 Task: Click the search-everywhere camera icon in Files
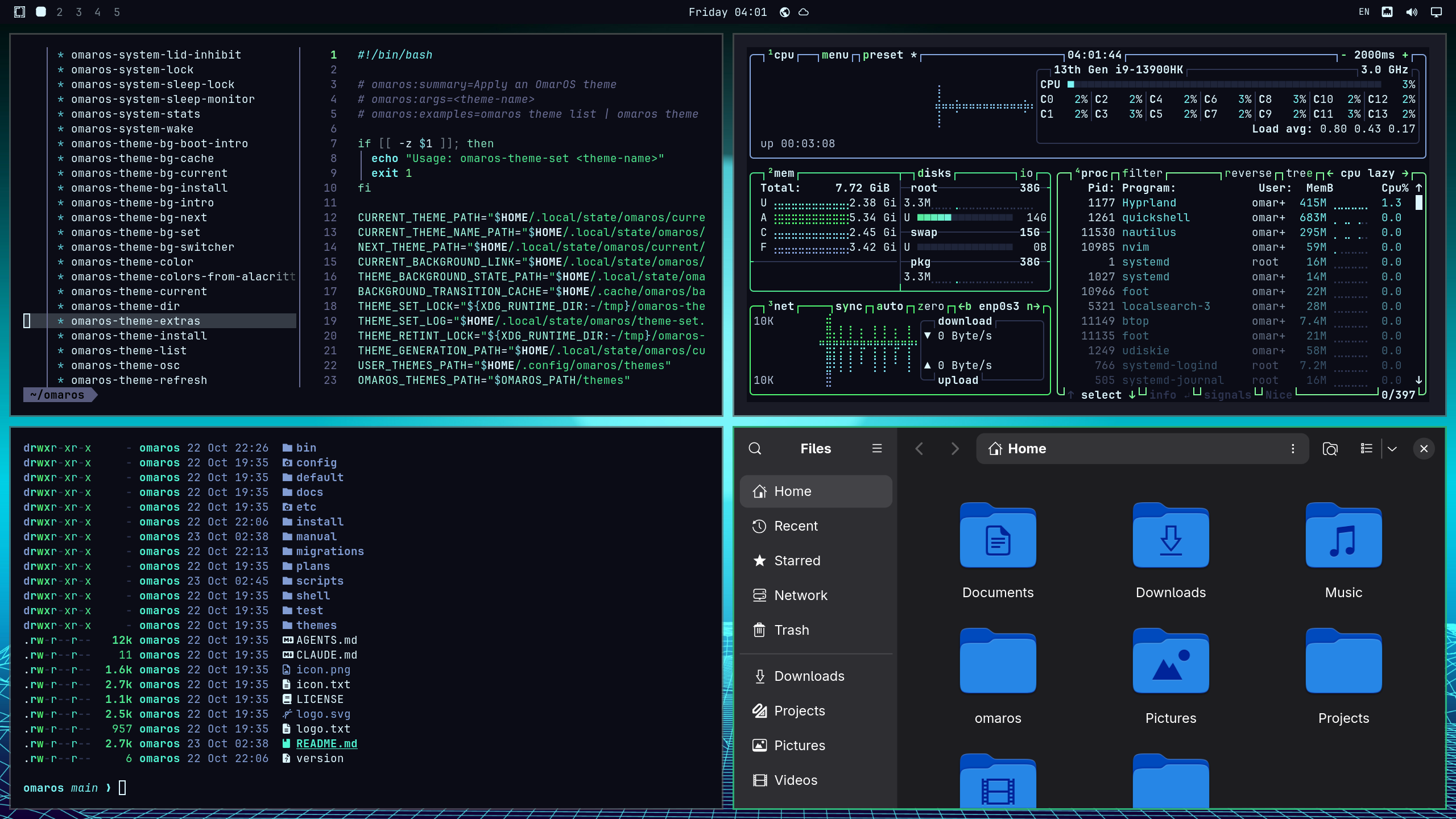[x=1330, y=449]
